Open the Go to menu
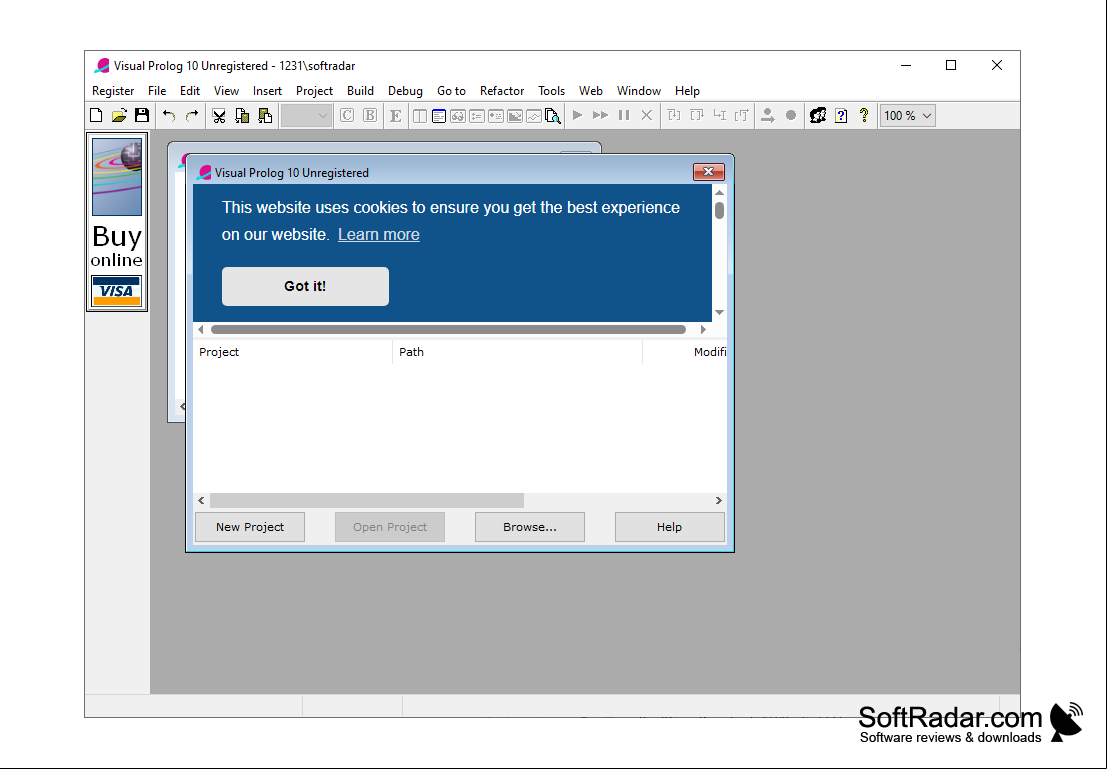This screenshot has width=1107, height=769. point(451,90)
